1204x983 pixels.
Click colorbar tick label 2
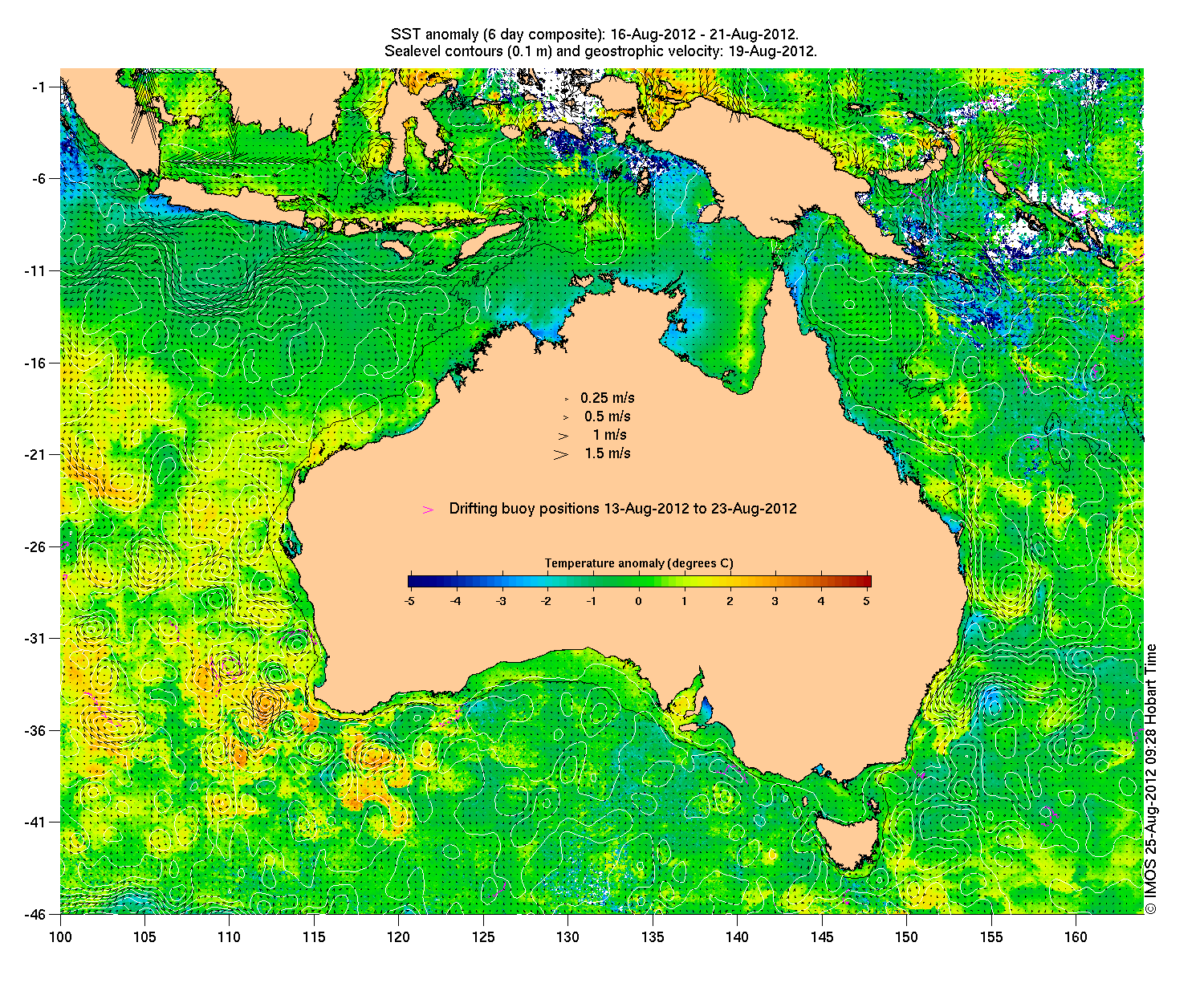[x=730, y=601]
